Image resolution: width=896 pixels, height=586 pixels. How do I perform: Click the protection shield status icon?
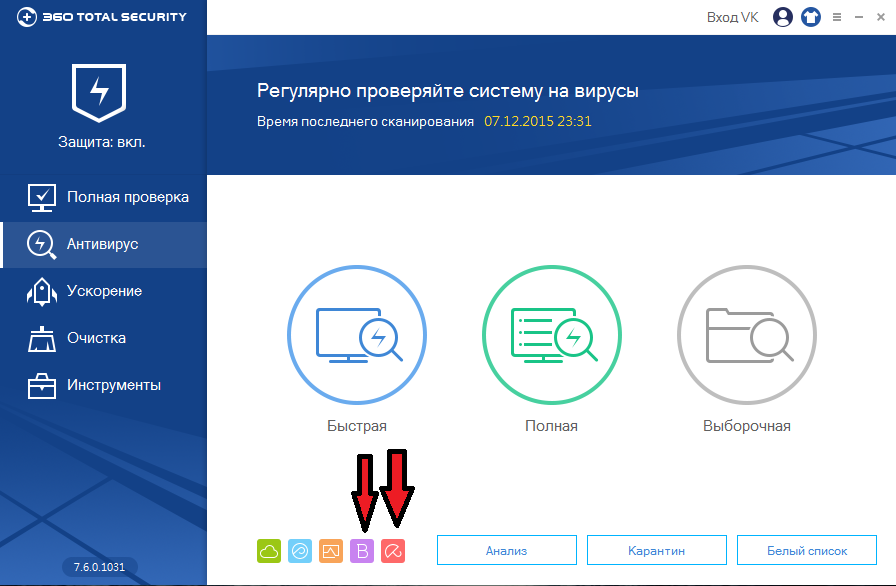coord(99,93)
